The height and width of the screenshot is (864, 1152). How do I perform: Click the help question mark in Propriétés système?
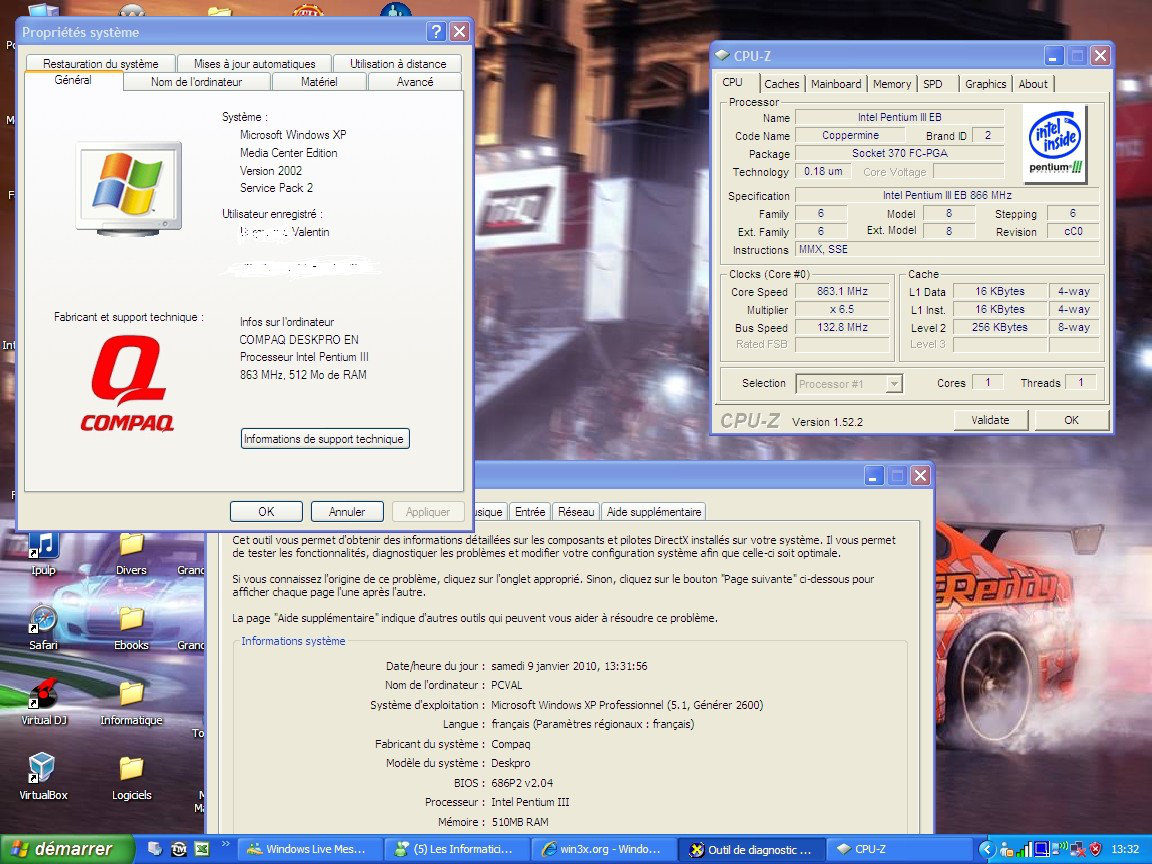(436, 32)
